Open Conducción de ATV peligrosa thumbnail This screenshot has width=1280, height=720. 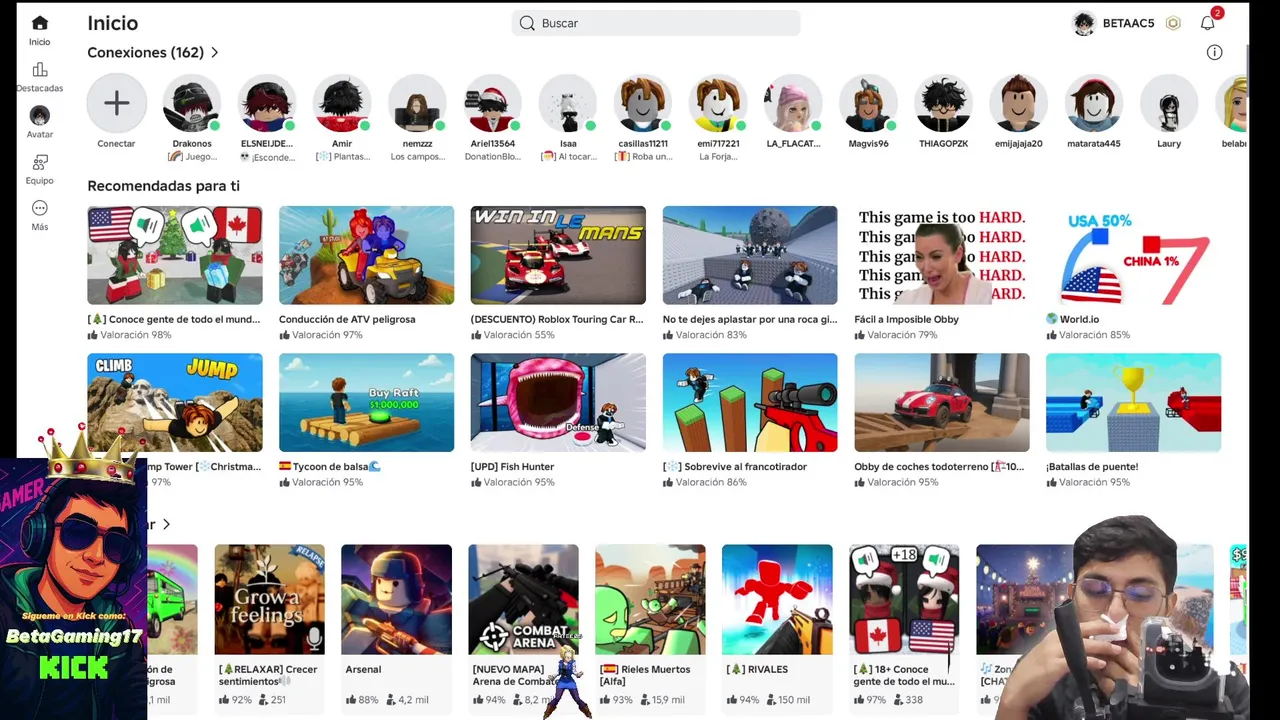[x=366, y=255]
